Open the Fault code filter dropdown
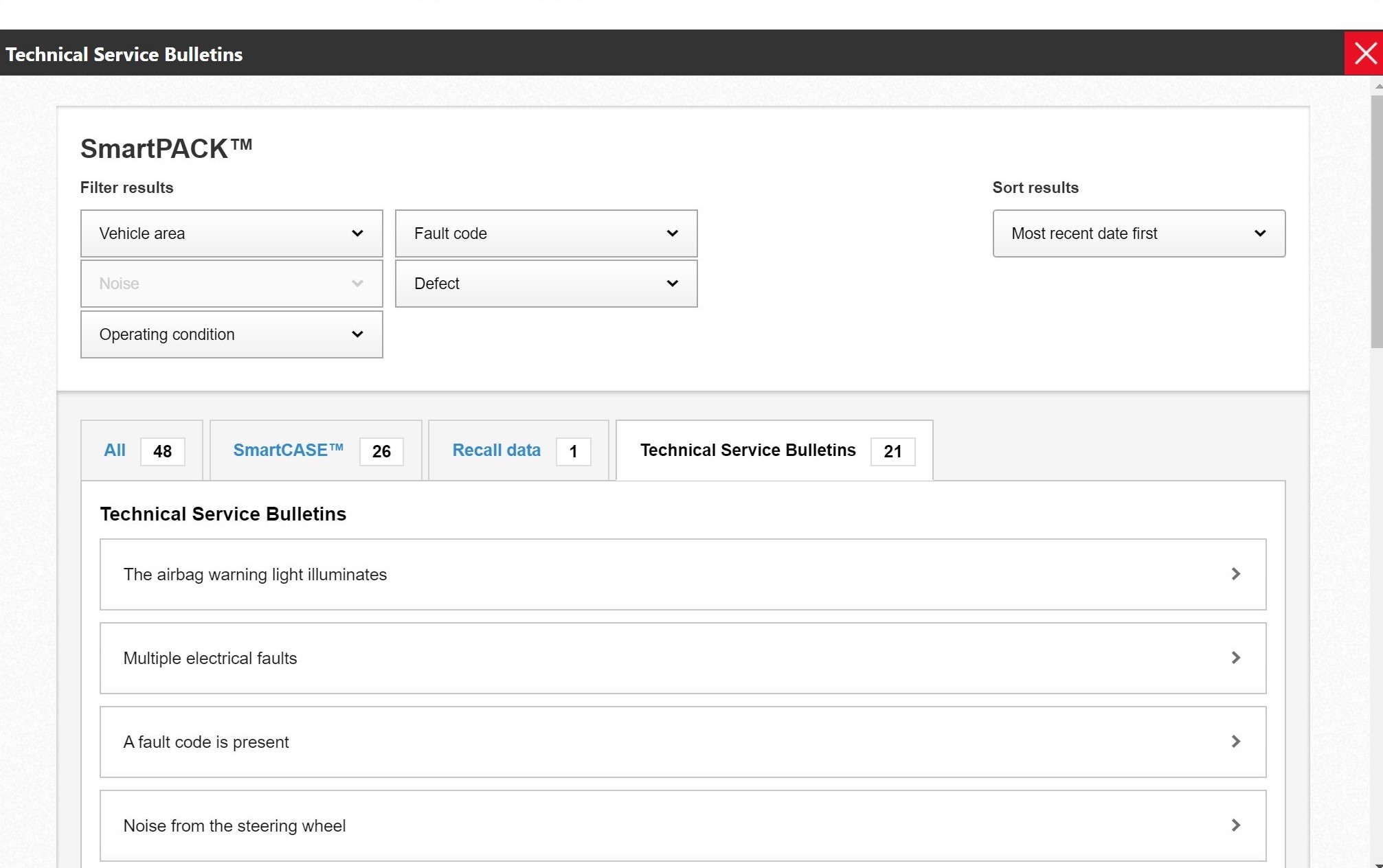This screenshot has height=868, width=1383. click(x=546, y=233)
